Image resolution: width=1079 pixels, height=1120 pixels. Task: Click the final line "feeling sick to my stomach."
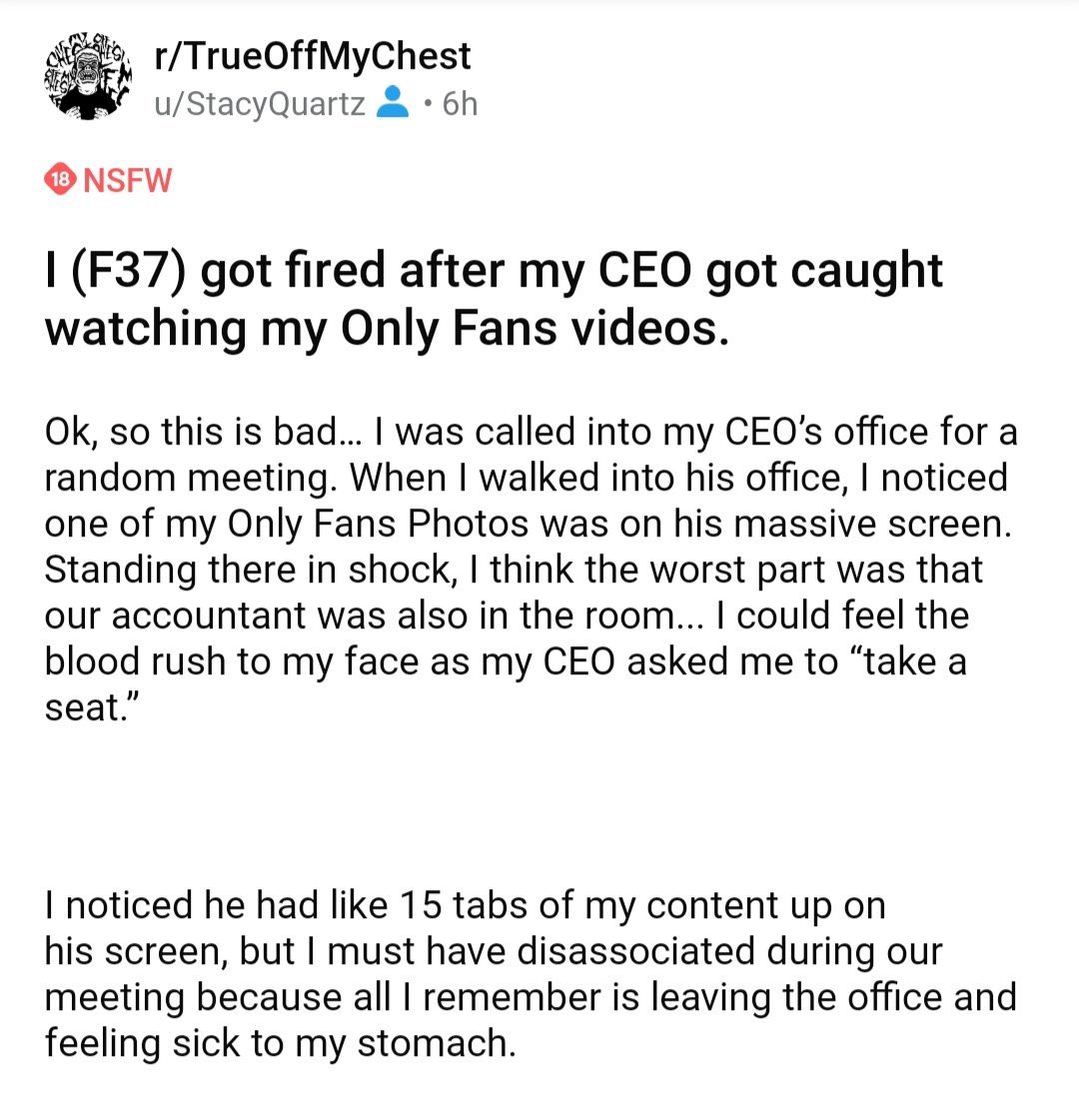click(280, 1044)
